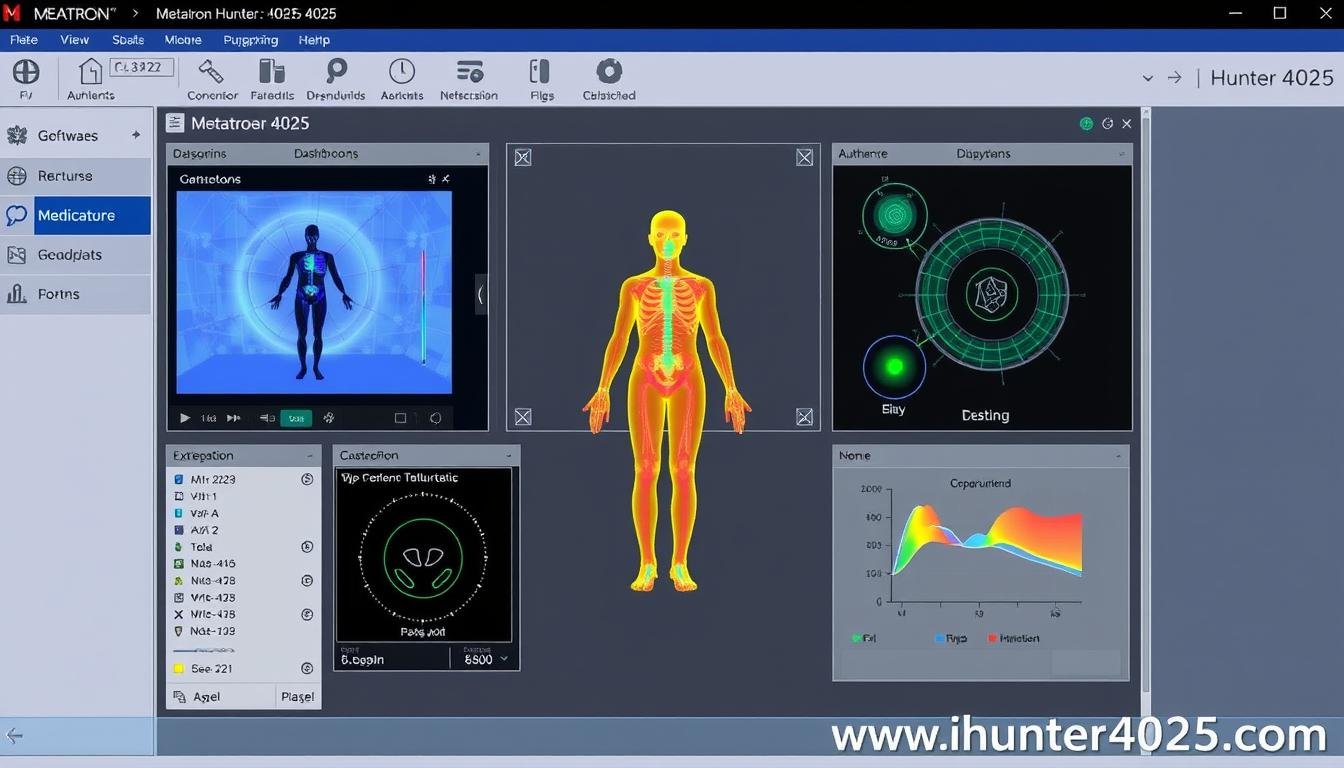
Task: Enable the circle toggle next to See 221
Action: pyautogui.click(x=307, y=668)
